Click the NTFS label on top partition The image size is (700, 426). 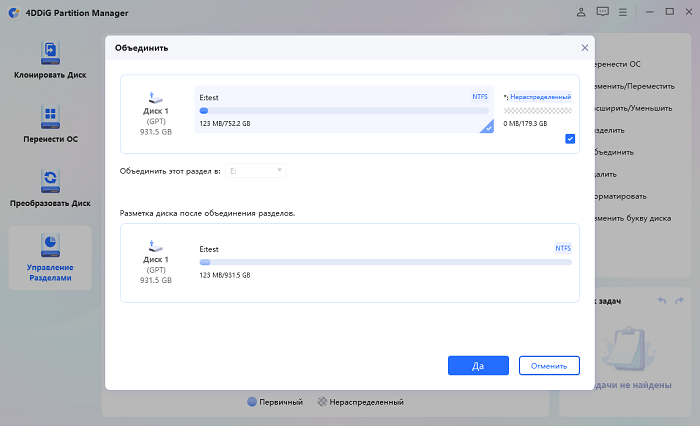pyautogui.click(x=480, y=97)
